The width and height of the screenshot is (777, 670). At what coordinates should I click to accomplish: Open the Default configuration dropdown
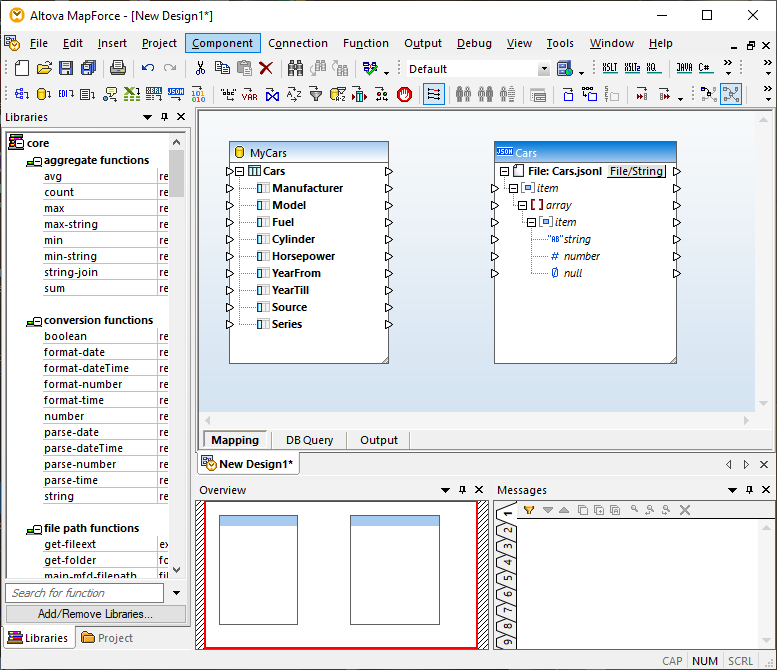(544, 69)
